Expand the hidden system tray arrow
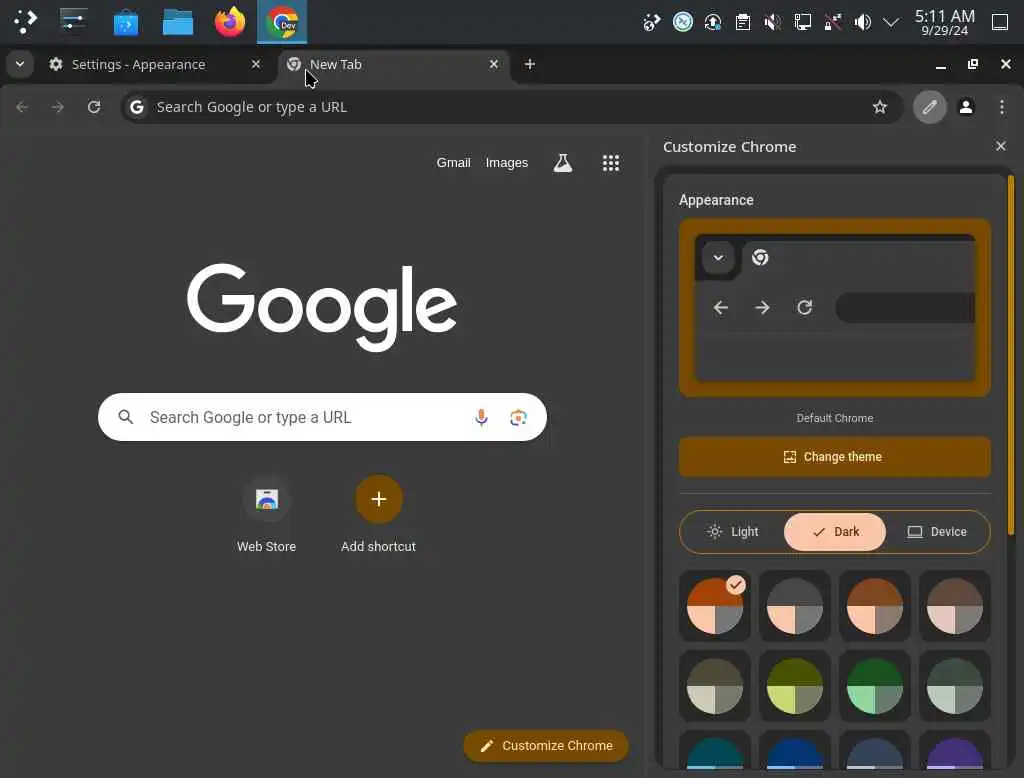Viewport: 1024px width, 778px height. (x=891, y=22)
